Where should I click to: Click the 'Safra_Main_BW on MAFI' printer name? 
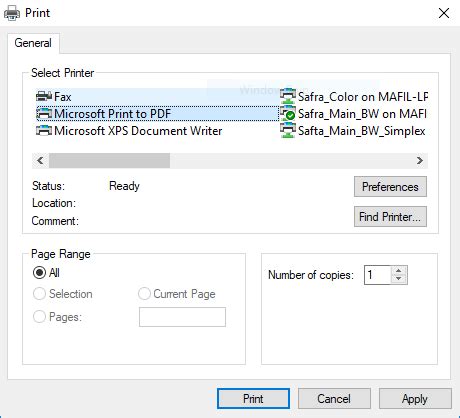pyautogui.click(x=362, y=114)
